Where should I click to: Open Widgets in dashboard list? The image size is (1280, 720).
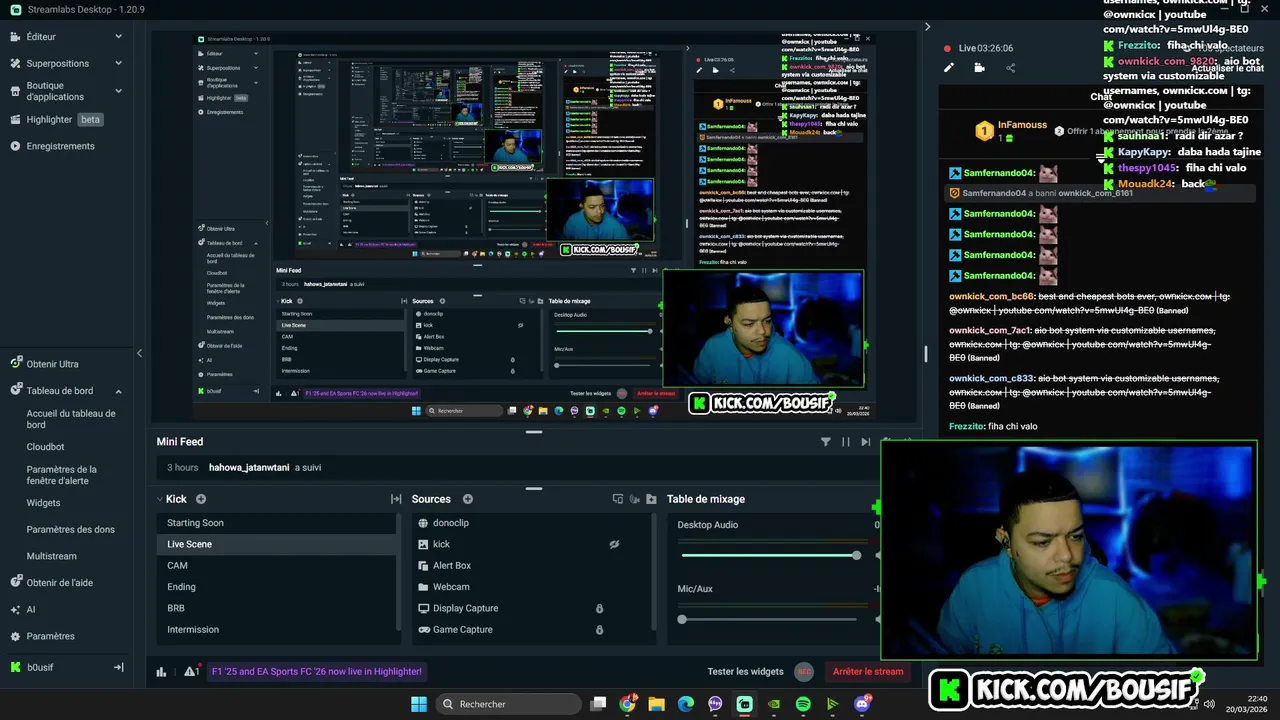(x=43, y=503)
